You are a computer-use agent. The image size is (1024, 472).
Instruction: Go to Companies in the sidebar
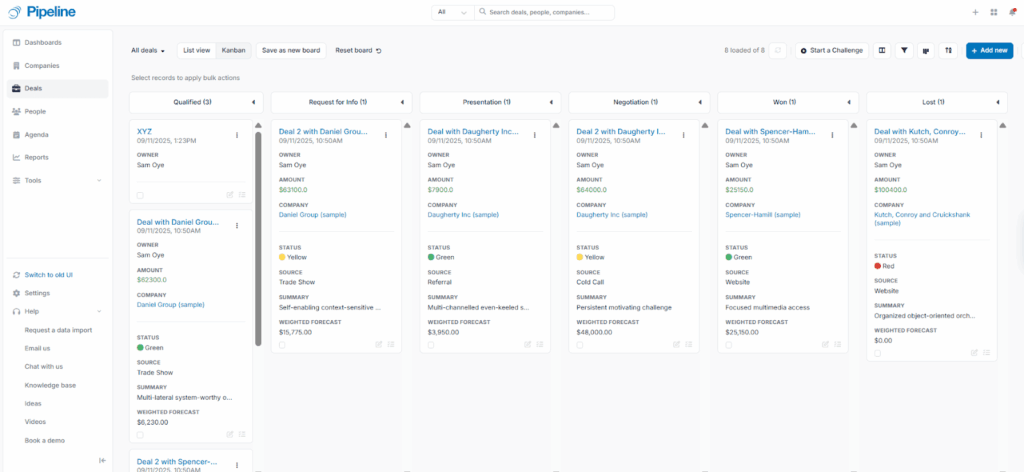(42, 65)
